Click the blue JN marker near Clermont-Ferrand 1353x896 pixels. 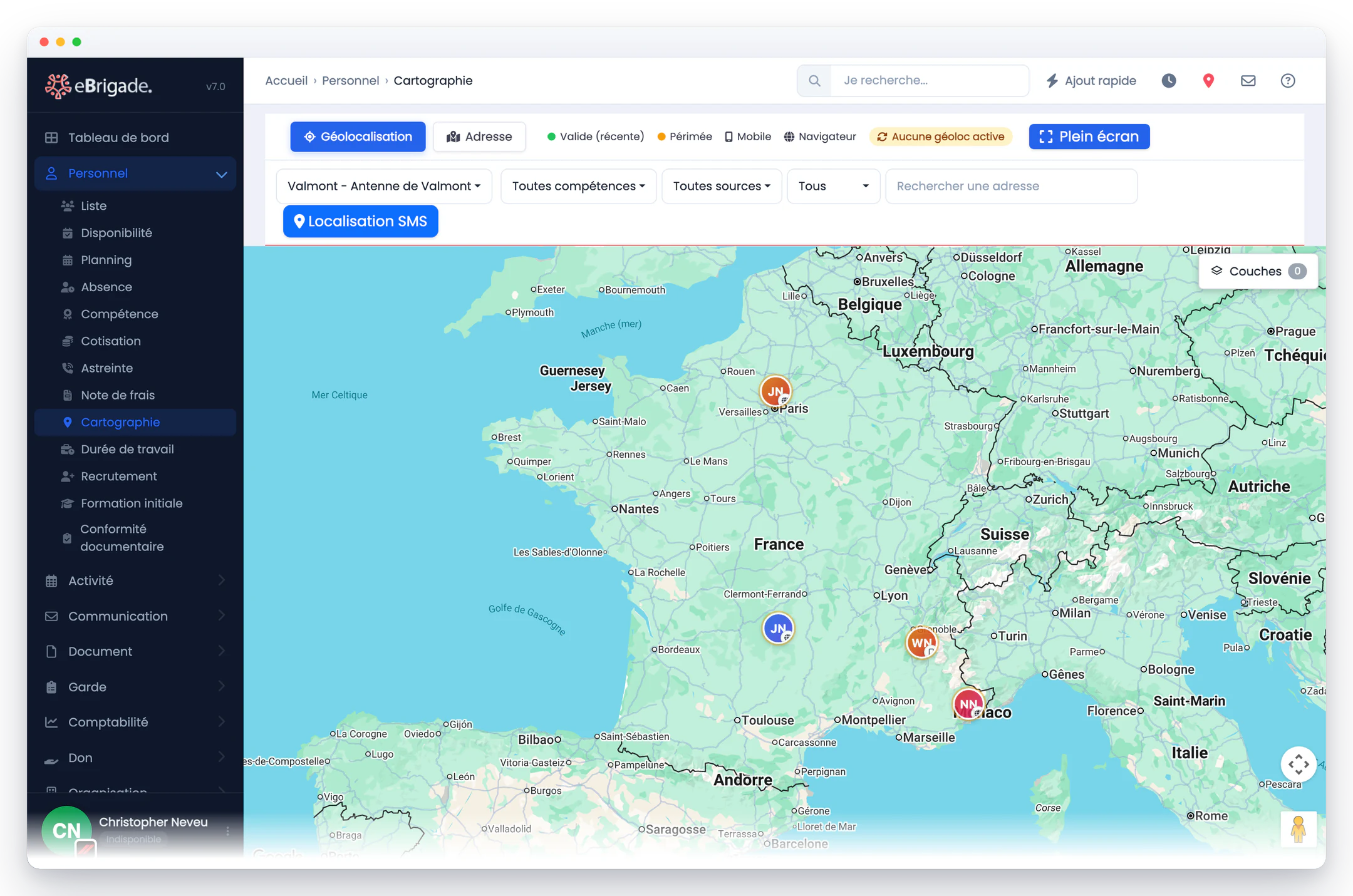point(778,628)
